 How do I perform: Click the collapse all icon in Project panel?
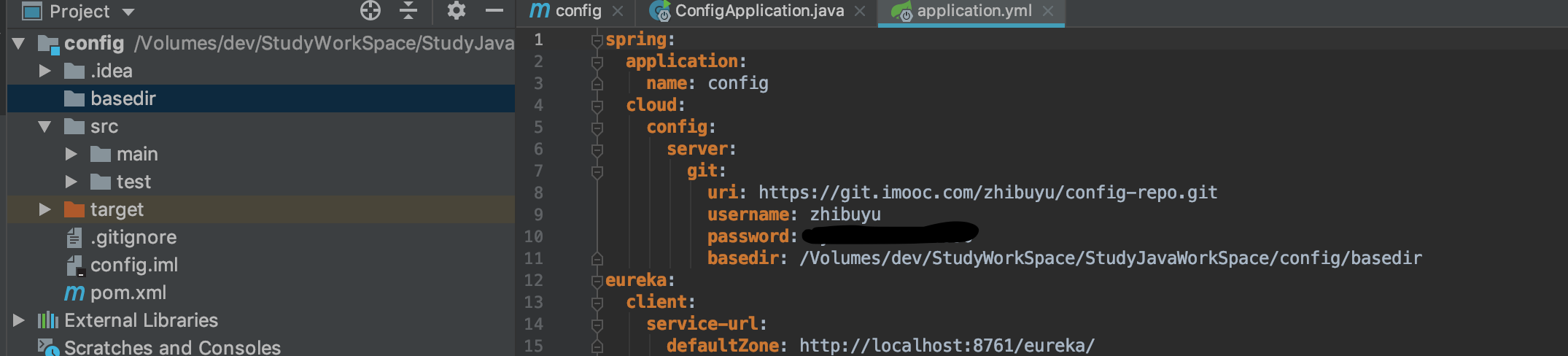(x=408, y=10)
